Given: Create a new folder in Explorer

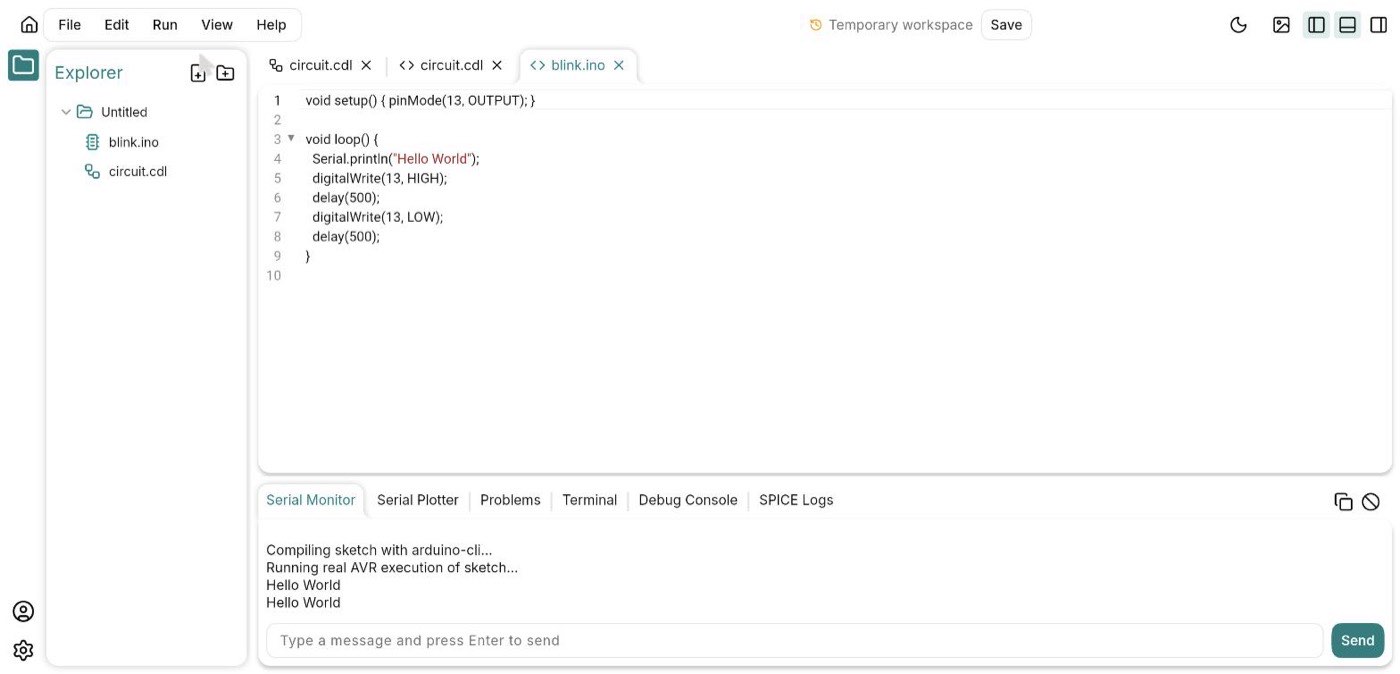Looking at the screenshot, I should (225, 73).
